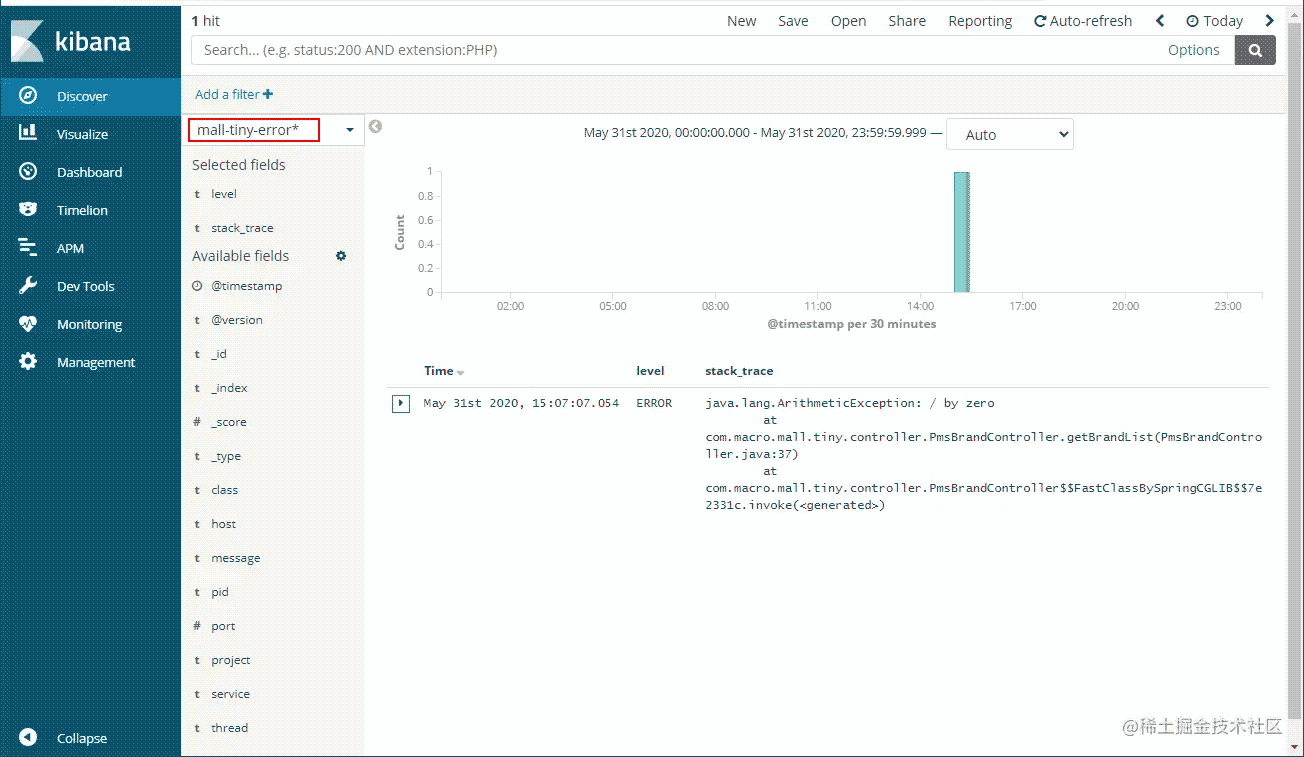The image size is (1304, 757).
Task: Collapse the fields sidebar arrow
Action: tap(375, 127)
